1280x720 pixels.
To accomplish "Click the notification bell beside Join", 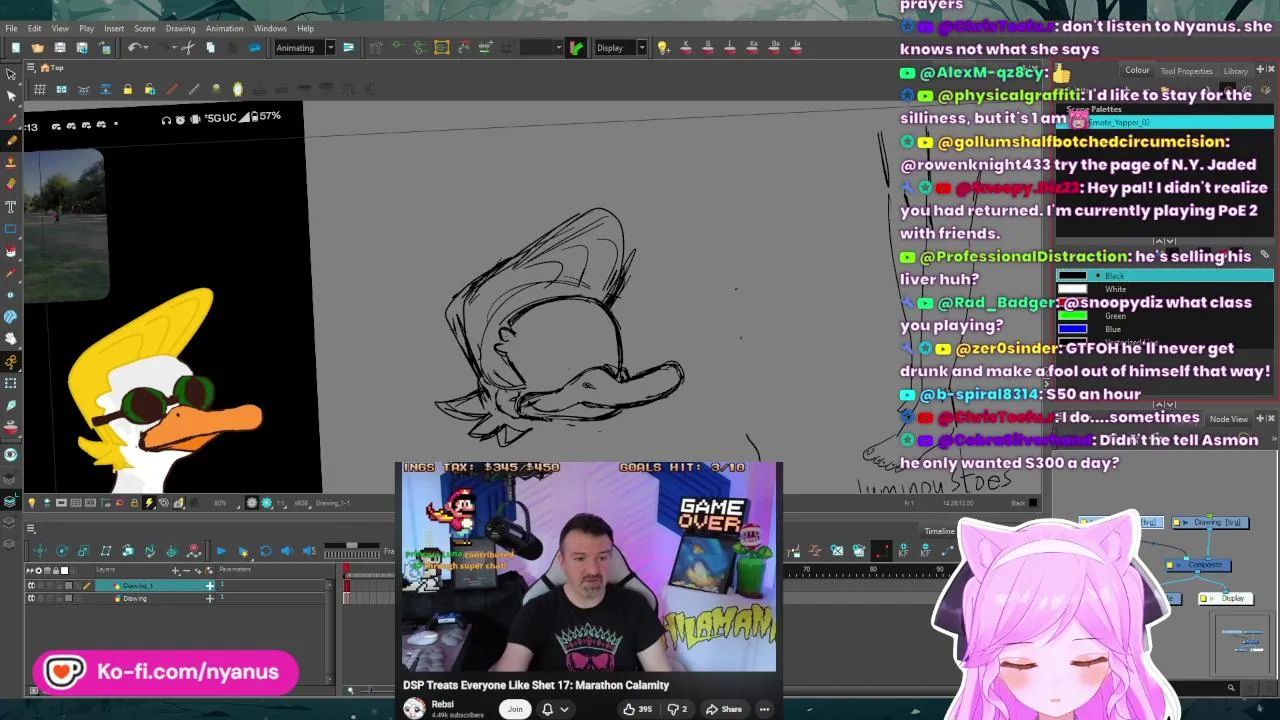I will (x=547, y=709).
